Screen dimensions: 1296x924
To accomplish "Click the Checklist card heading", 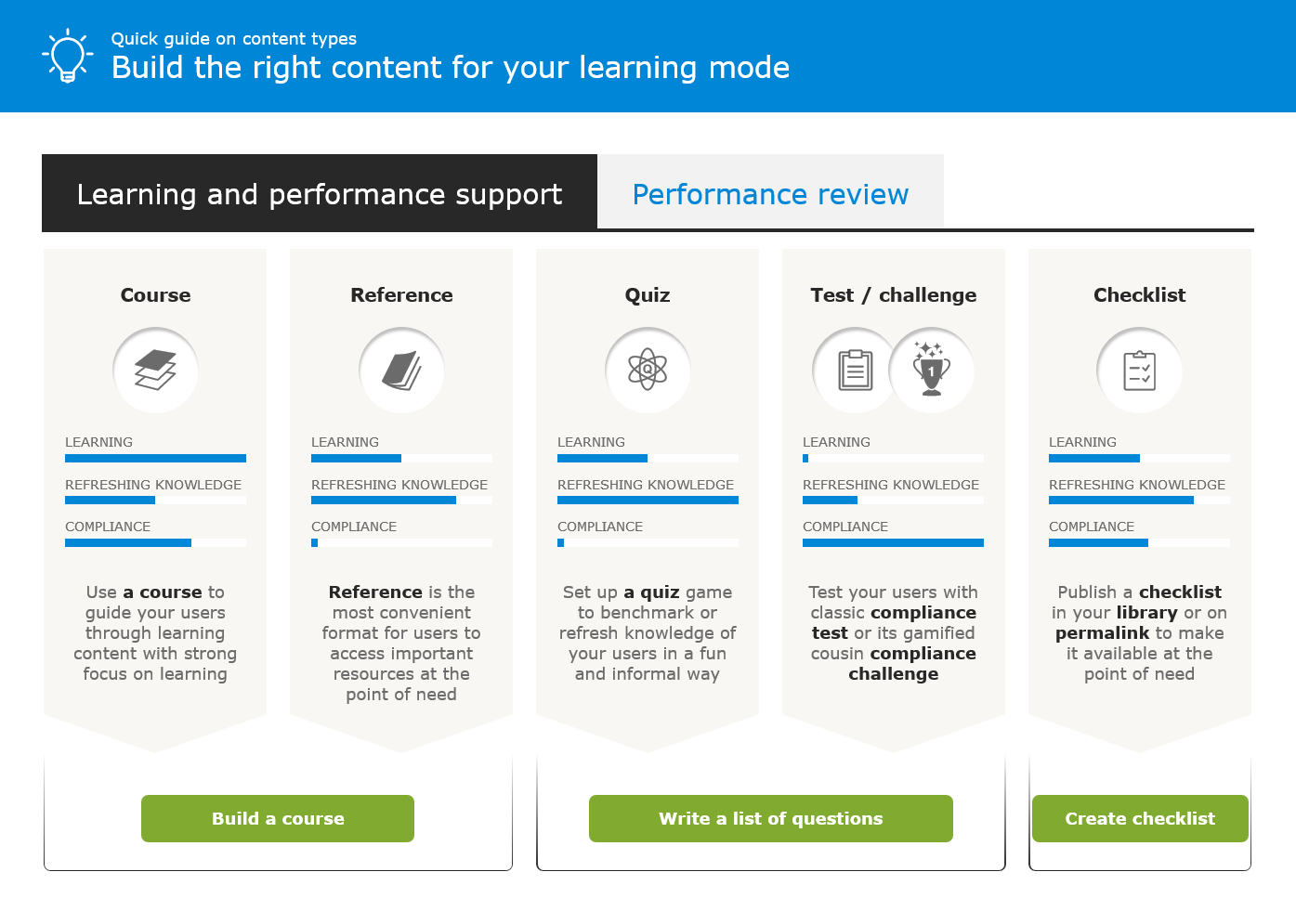I will 1139,295.
